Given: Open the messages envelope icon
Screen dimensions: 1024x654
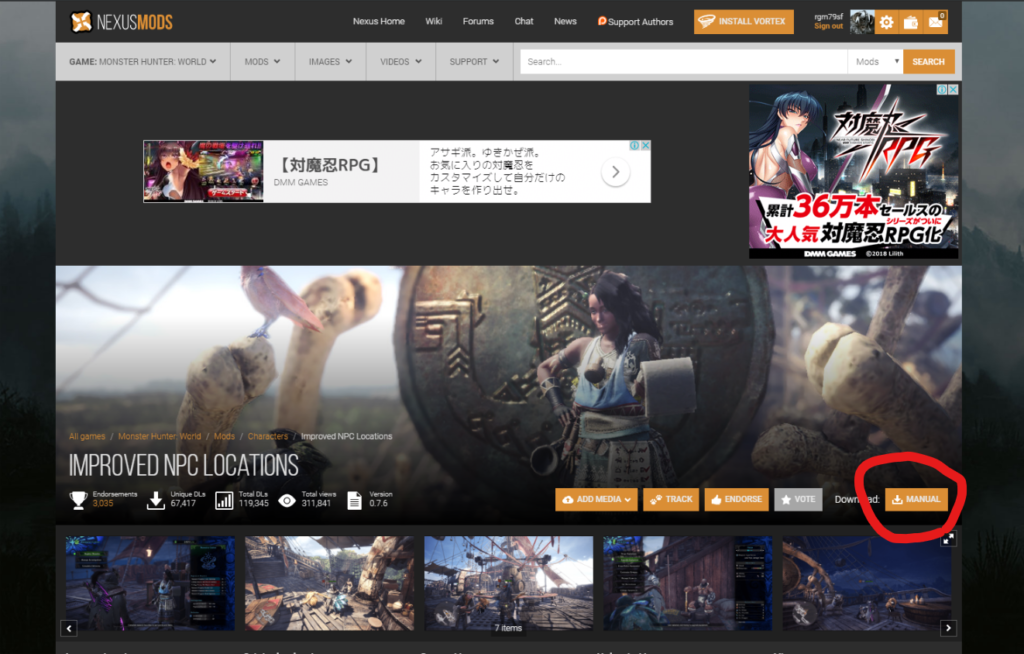Looking at the screenshot, I should (x=936, y=22).
